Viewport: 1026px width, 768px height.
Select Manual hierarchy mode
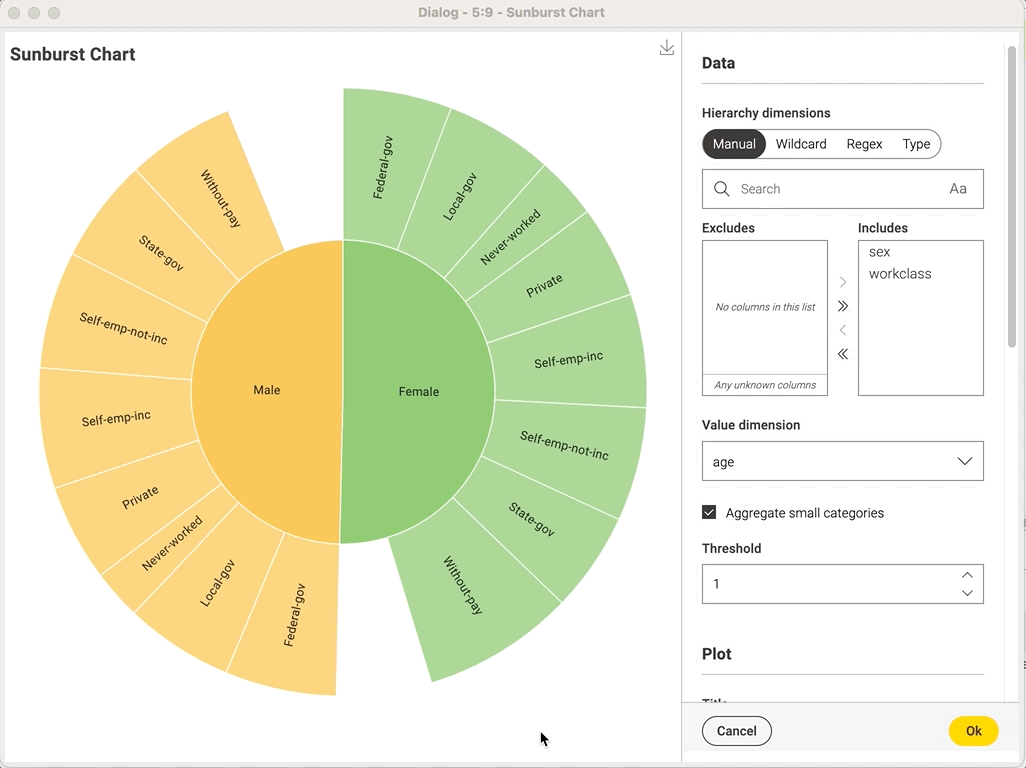coord(734,144)
